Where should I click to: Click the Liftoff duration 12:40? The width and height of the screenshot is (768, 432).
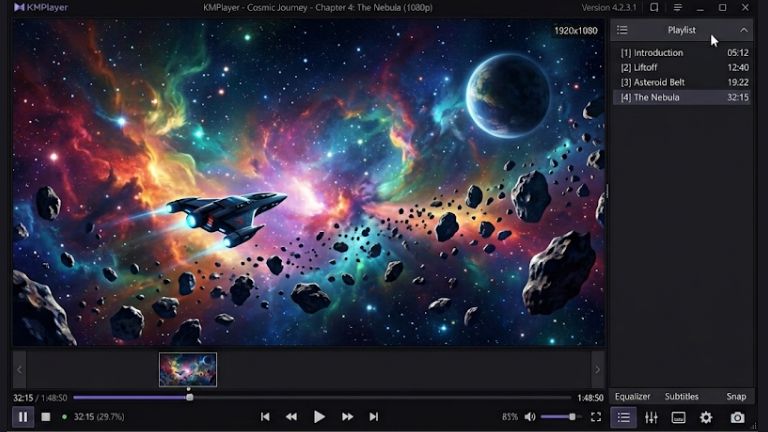point(738,68)
